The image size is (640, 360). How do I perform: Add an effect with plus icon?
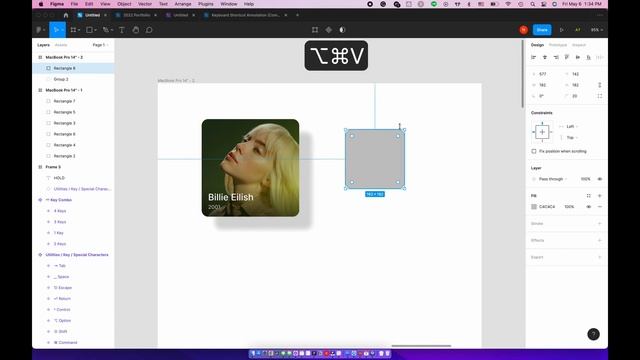pos(600,240)
